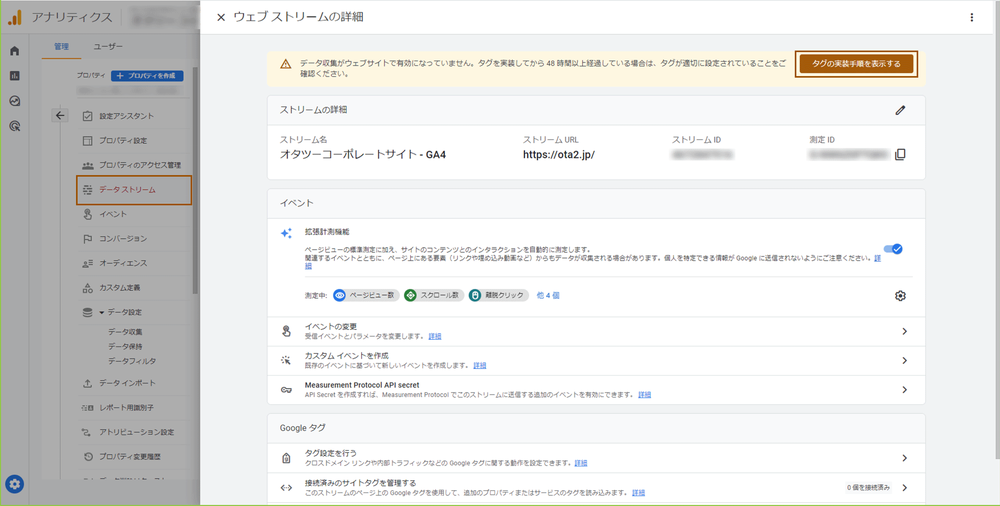Click the API secret key icon
Viewport: 1000px width, 506px height.
point(286,390)
